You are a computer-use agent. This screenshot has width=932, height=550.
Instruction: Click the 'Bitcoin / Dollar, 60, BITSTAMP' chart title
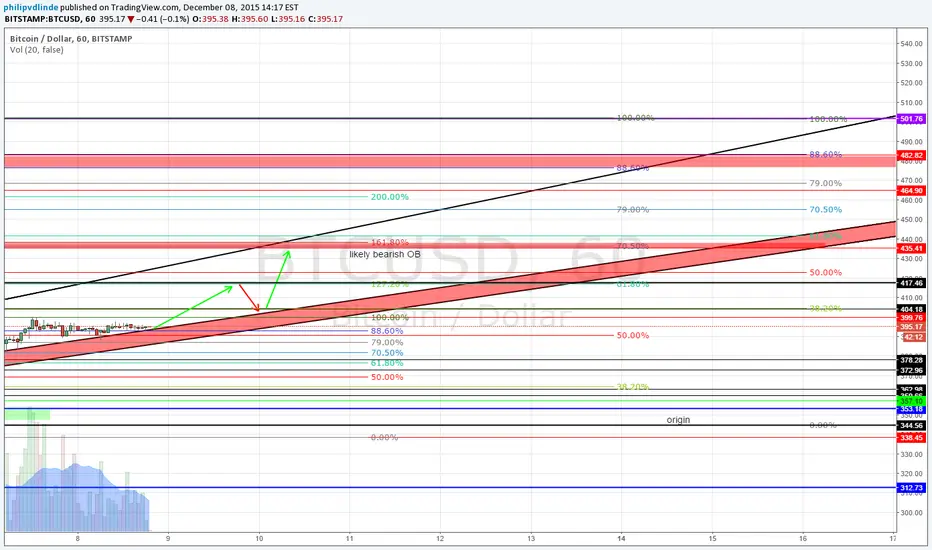point(71,39)
